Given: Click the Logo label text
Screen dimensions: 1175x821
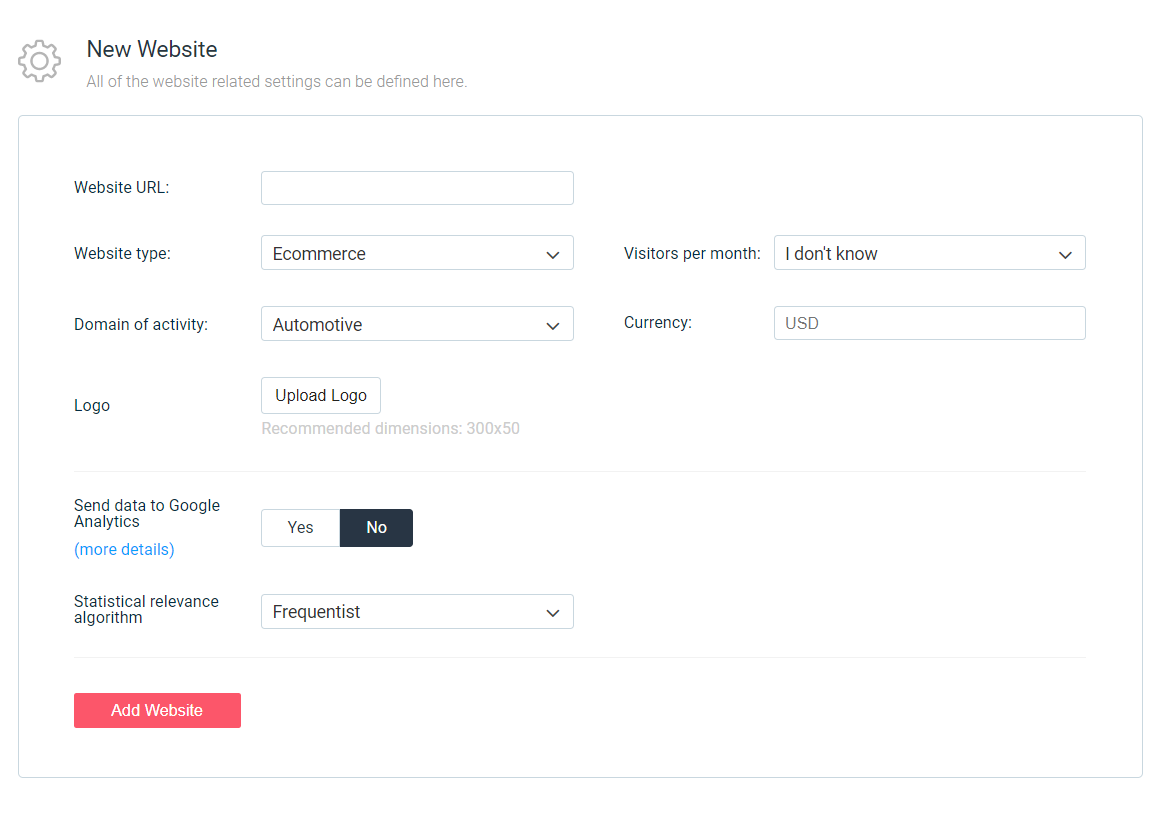Looking at the screenshot, I should [x=92, y=406].
